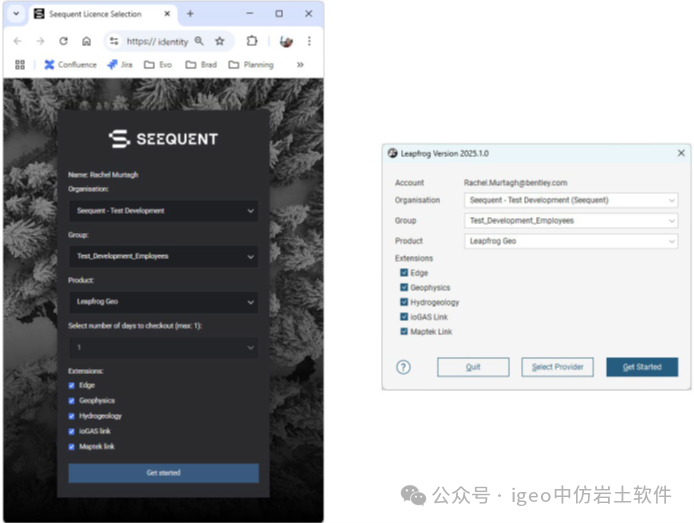The width and height of the screenshot is (694, 523).
Task: Uncheck the Edge extension in the Leapfrog dialog
Action: pyautogui.click(x=404, y=272)
